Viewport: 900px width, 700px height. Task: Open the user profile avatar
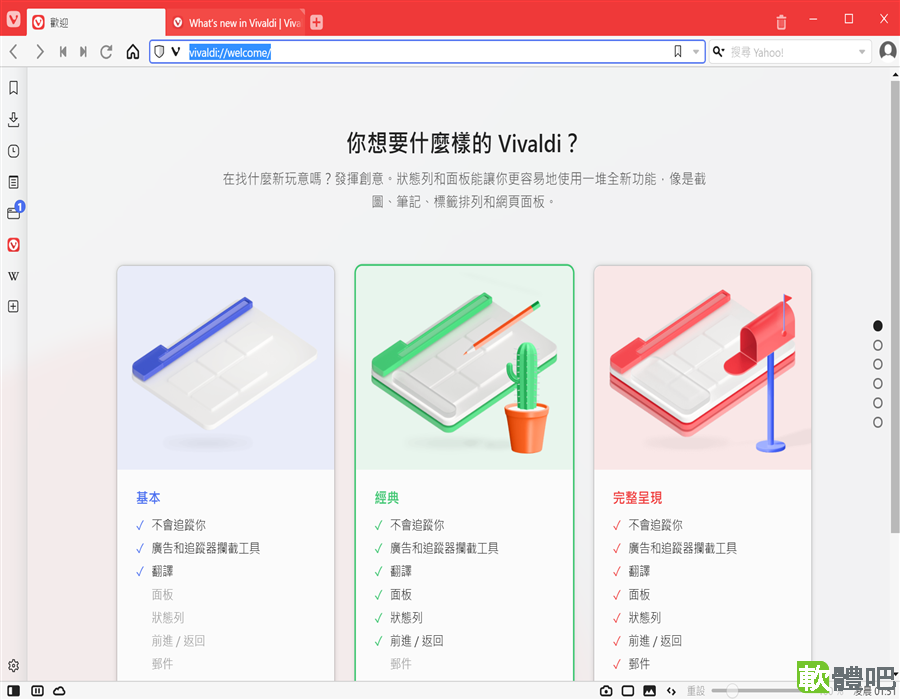coord(887,52)
